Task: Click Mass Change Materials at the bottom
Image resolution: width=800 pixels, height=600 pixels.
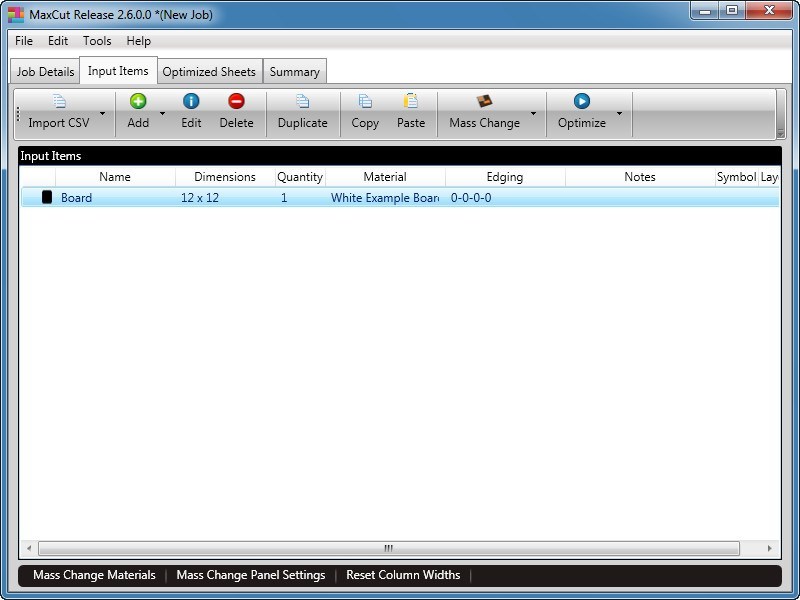Action: pyautogui.click(x=93, y=575)
